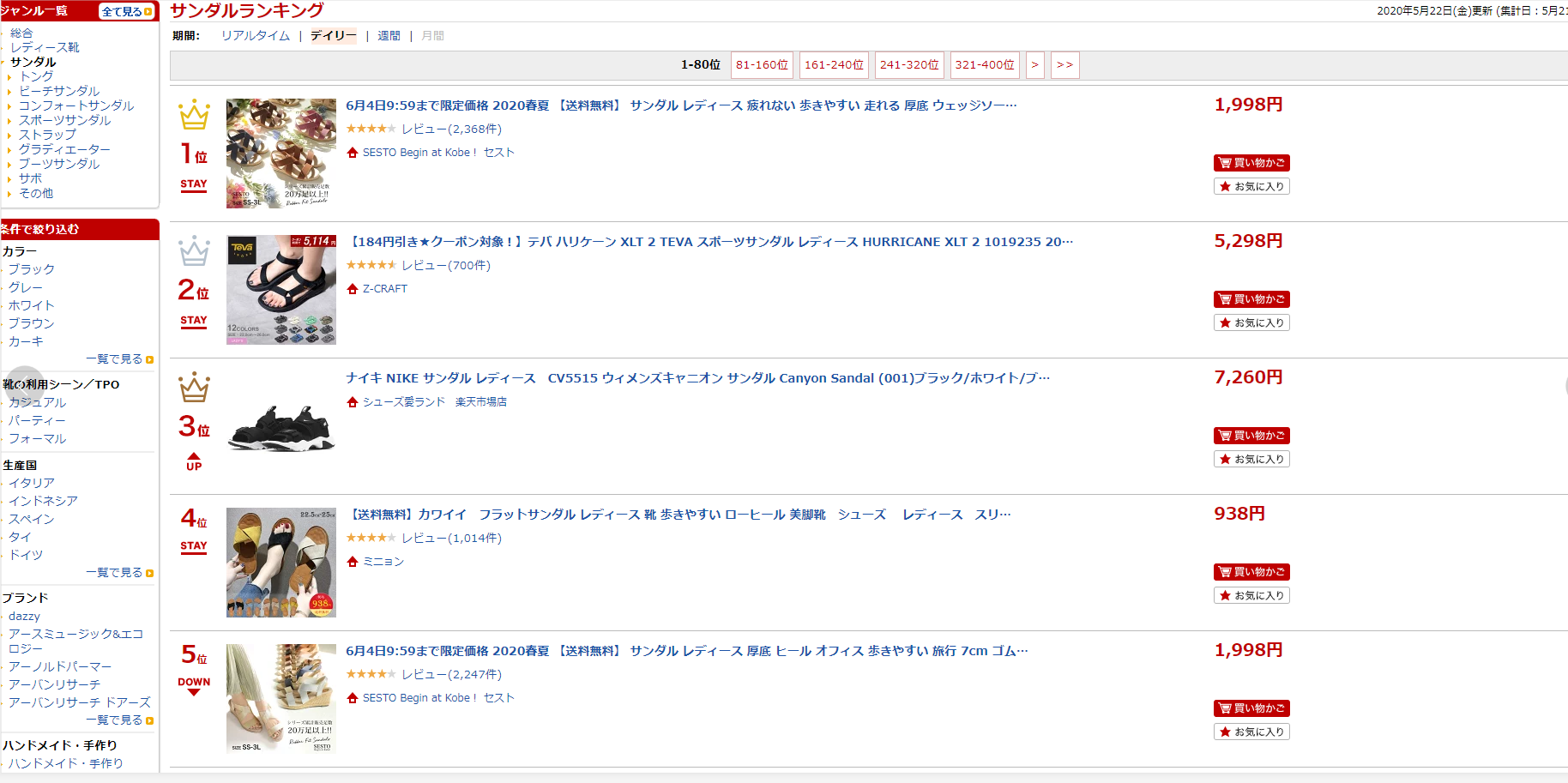Open テバ ハリケーン XLT 2 title link
The width and height of the screenshot is (1568, 783).
[709, 242]
